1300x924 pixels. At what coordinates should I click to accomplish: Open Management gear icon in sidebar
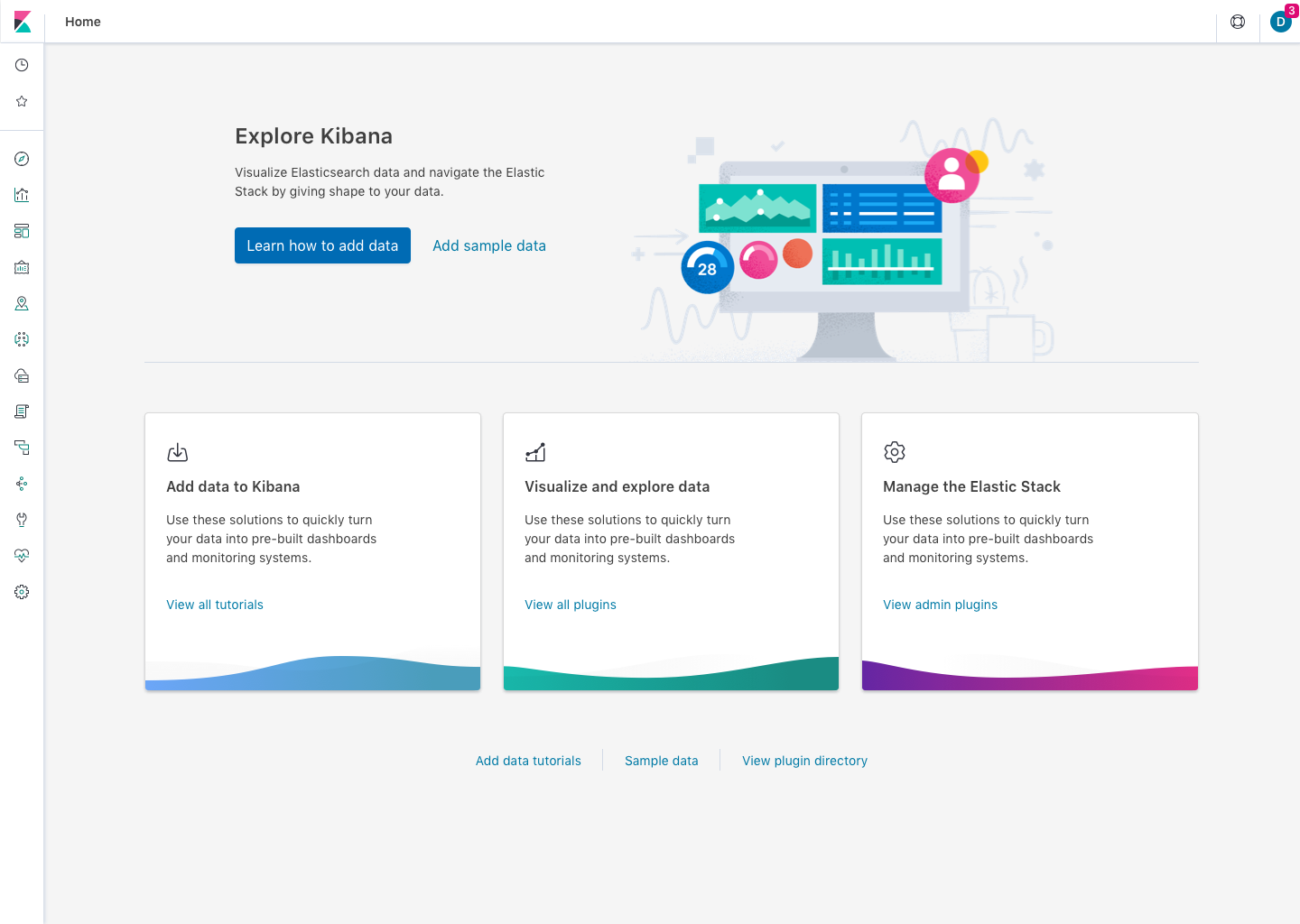(x=22, y=592)
